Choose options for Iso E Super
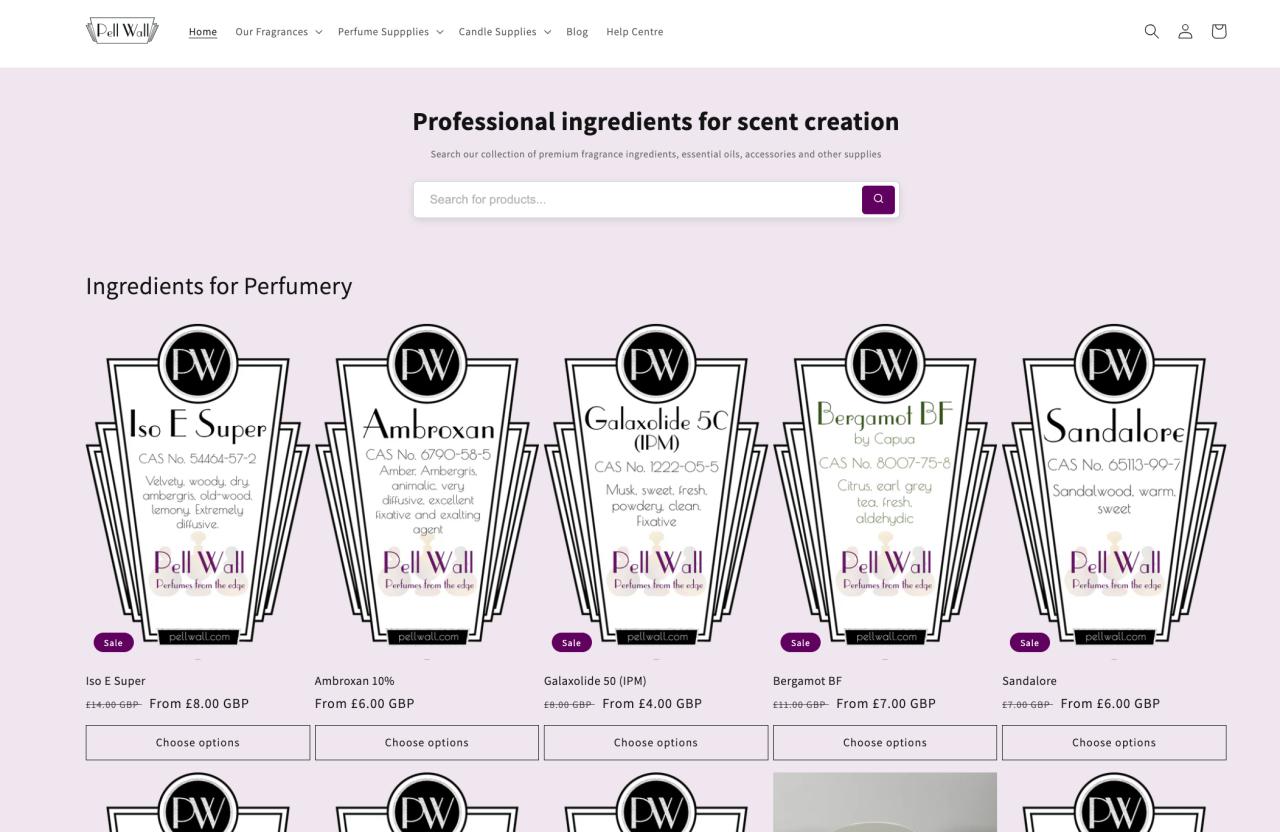The width and height of the screenshot is (1280, 832). pyautogui.click(x=198, y=743)
